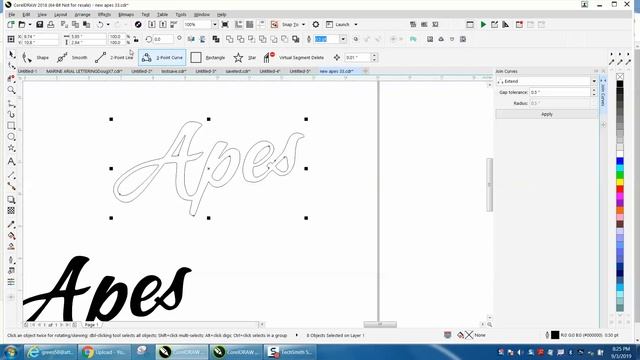Screen dimensions: 640x360
Task: Open the outline width dropdown
Action: point(343,39)
